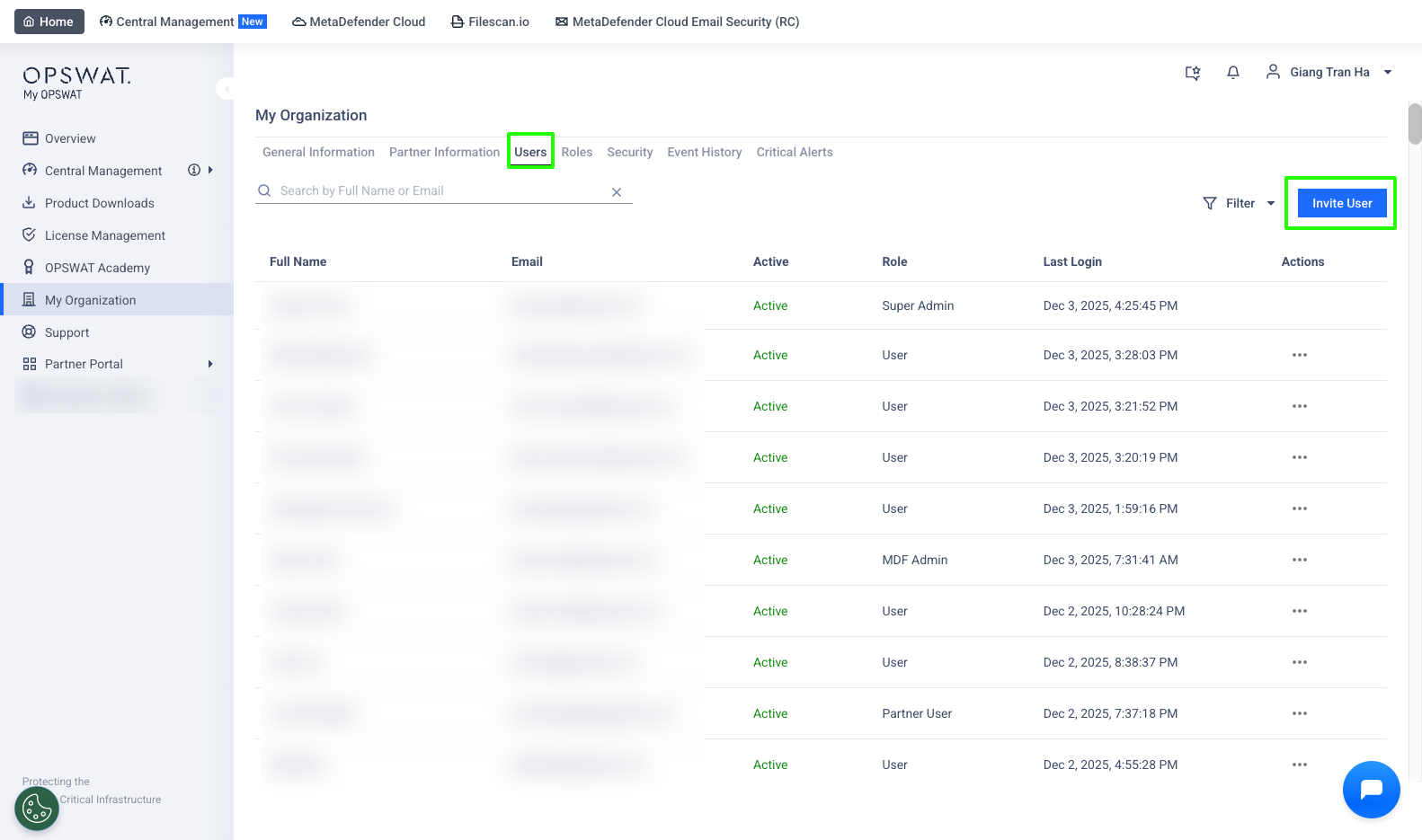Viewport: 1422px width, 840px height.
Task: Click the Invite User button
Action: coord(1341,204)
